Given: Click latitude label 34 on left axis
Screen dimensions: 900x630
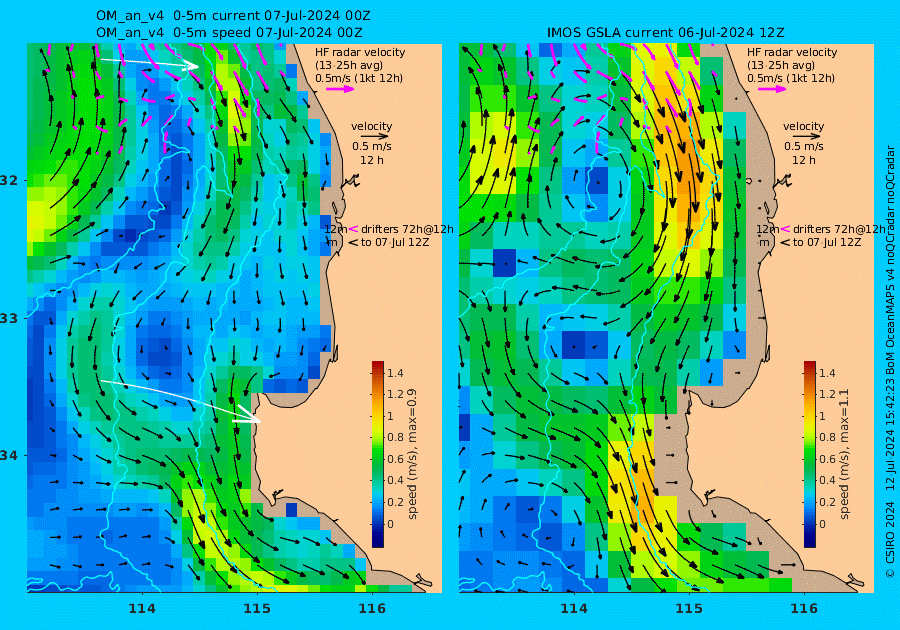Looking at the screenshot, I should [9, 456].
